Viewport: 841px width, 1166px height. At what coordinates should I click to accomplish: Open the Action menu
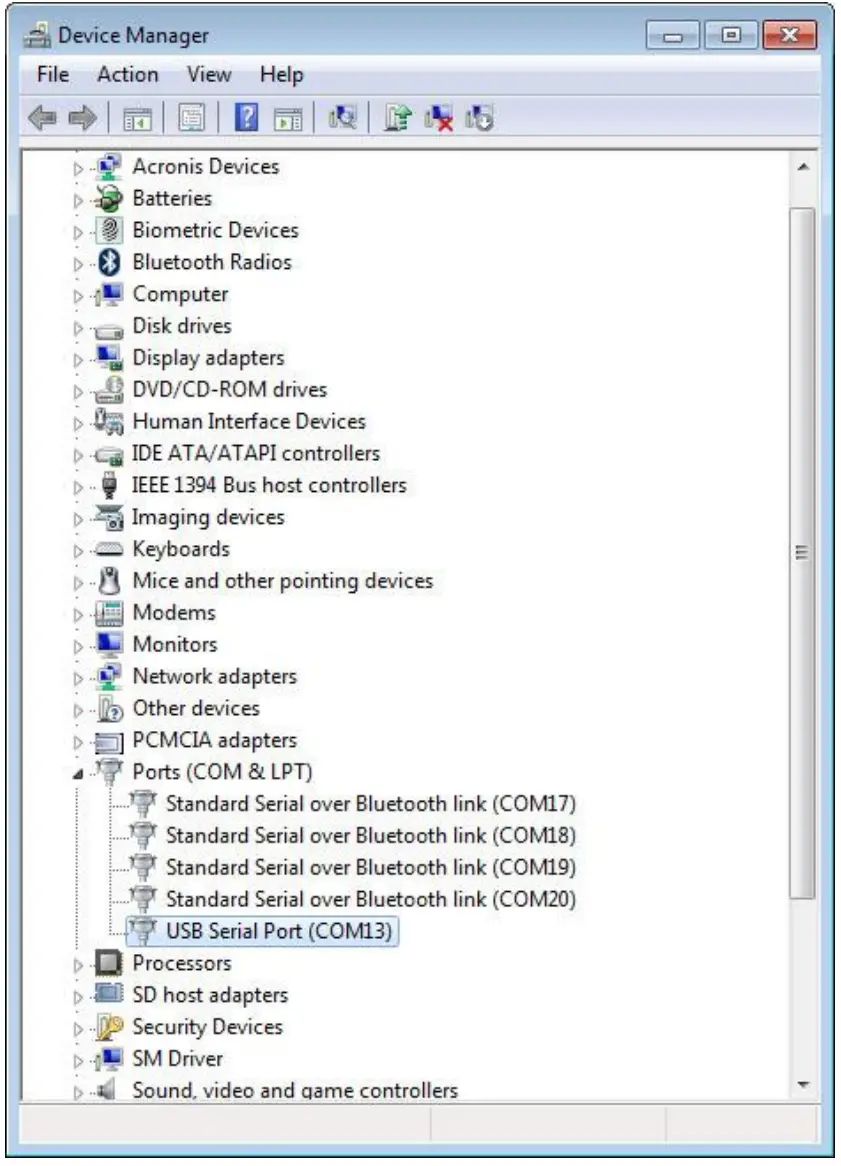[127, 75]
